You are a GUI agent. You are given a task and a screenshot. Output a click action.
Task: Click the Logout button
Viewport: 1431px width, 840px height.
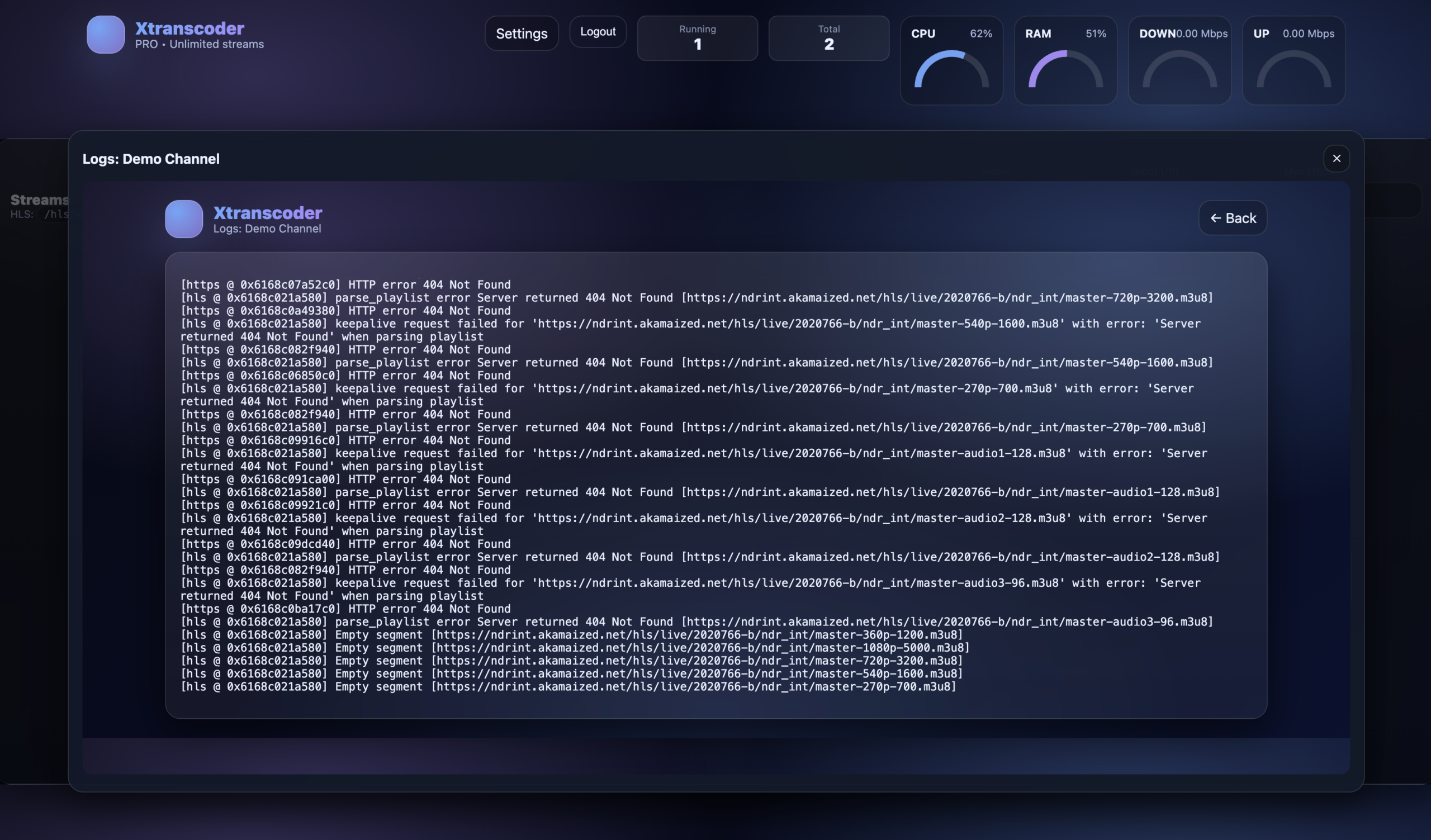[598, 32]
